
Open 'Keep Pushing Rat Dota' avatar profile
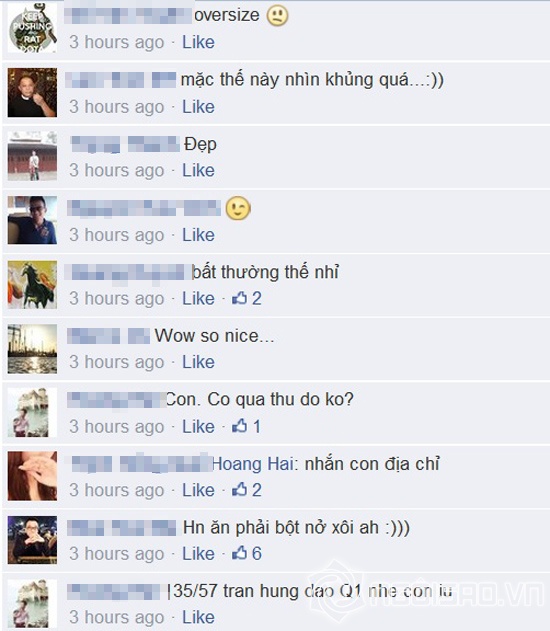click(x=32, y=28)
